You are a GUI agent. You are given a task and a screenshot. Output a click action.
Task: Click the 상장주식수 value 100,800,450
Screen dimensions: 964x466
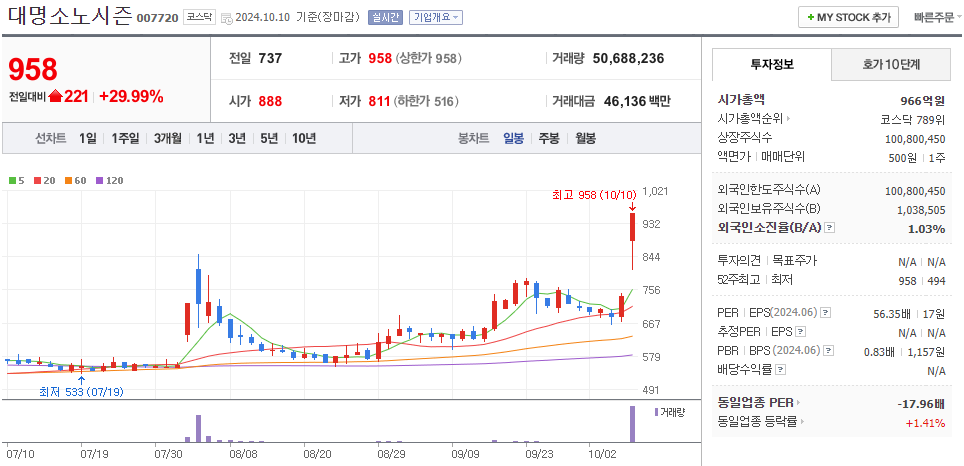[915, 138]
